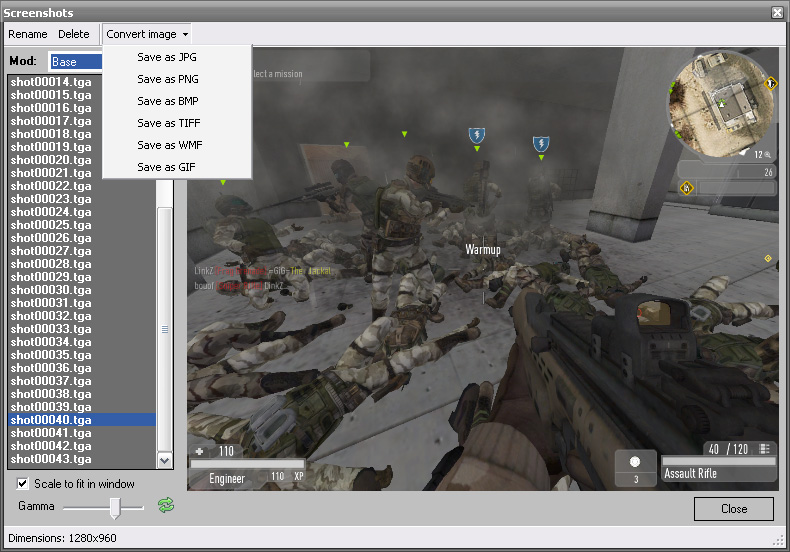Select shot00042.tga in the list
The width and height of the screenshot is (790, 552).
(82, 446)
